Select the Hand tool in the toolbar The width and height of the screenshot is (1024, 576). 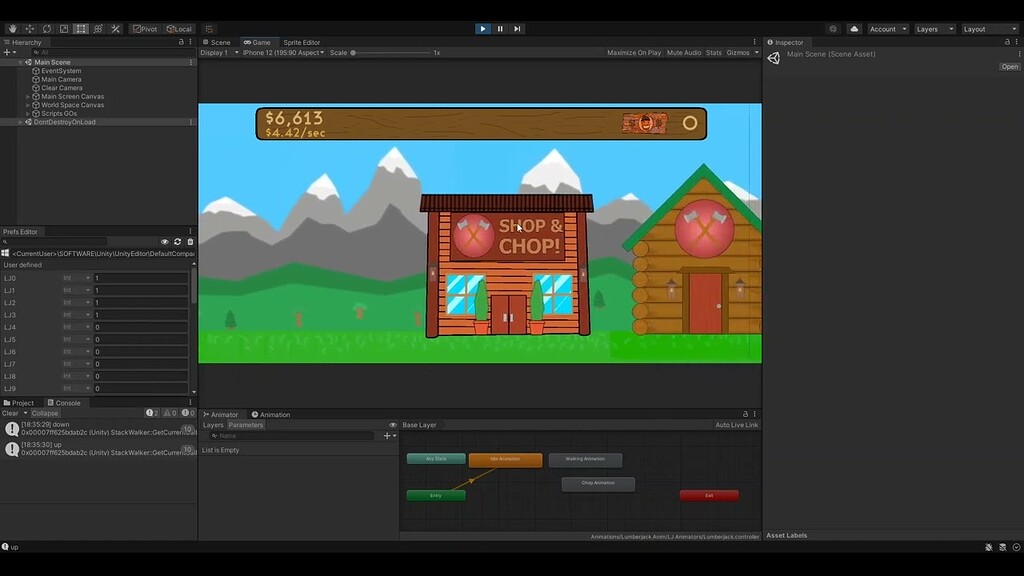12,29
